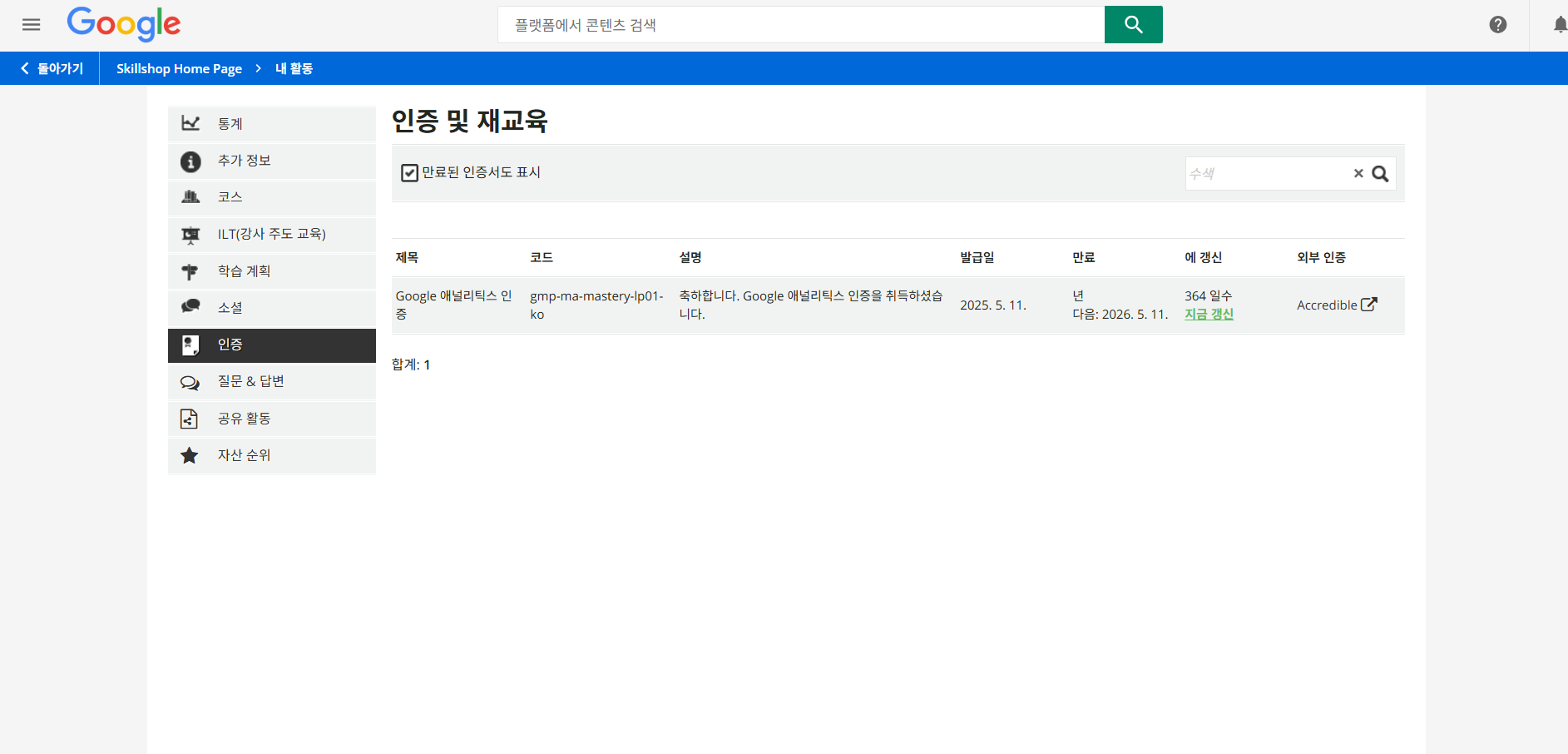This screenshot has width=1568, height=754.
Task: Open 학습 계획 menu item
Action: coord(272,270)
